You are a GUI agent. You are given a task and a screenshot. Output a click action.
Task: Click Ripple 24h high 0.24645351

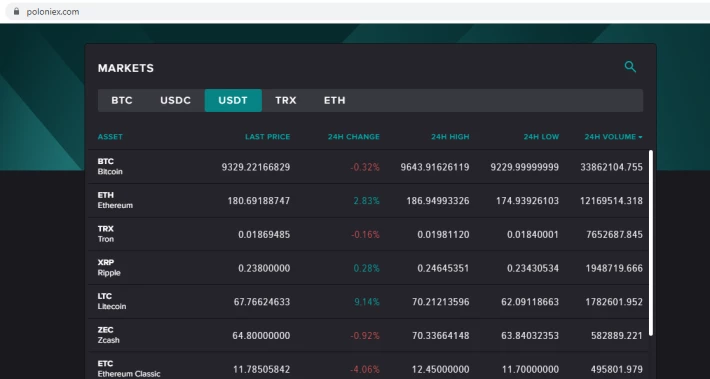pyautogui.click(x=443, y=268)
